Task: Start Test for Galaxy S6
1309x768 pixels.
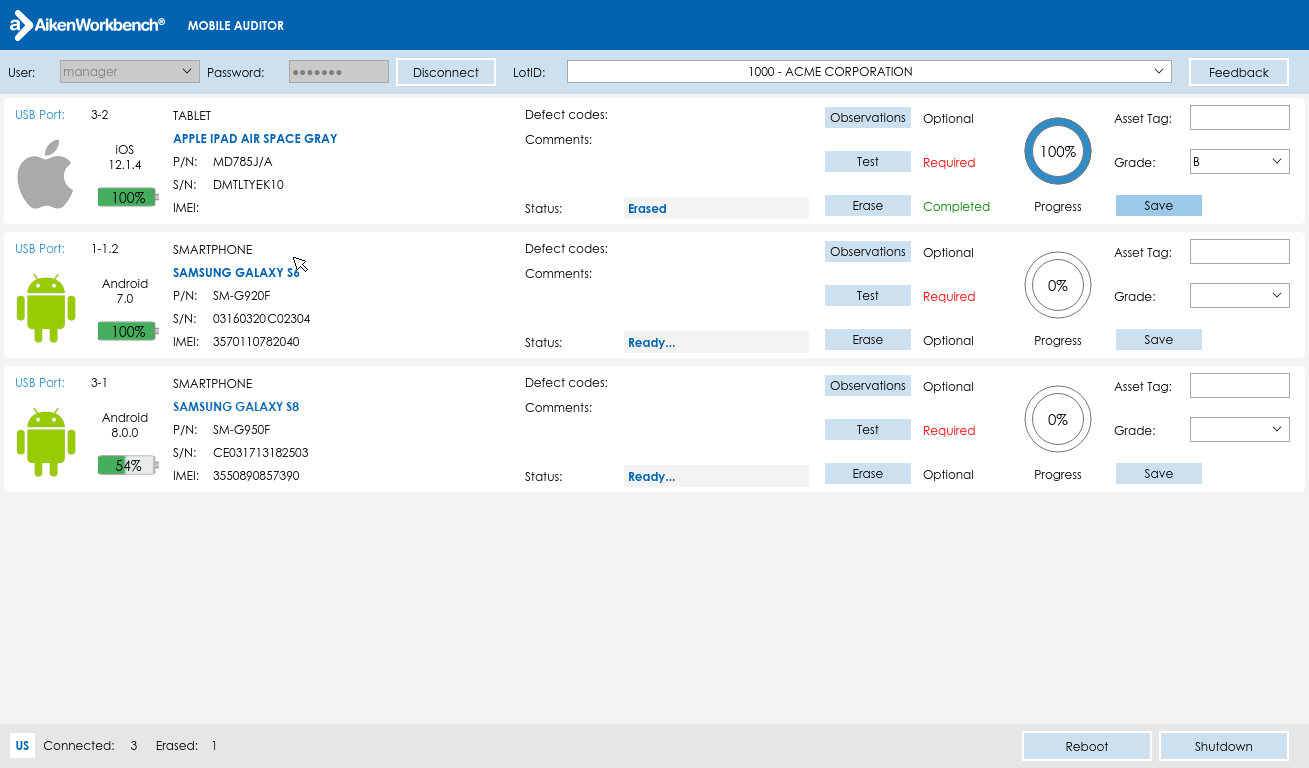Action: pyautogui.click(x=868, y=296)
